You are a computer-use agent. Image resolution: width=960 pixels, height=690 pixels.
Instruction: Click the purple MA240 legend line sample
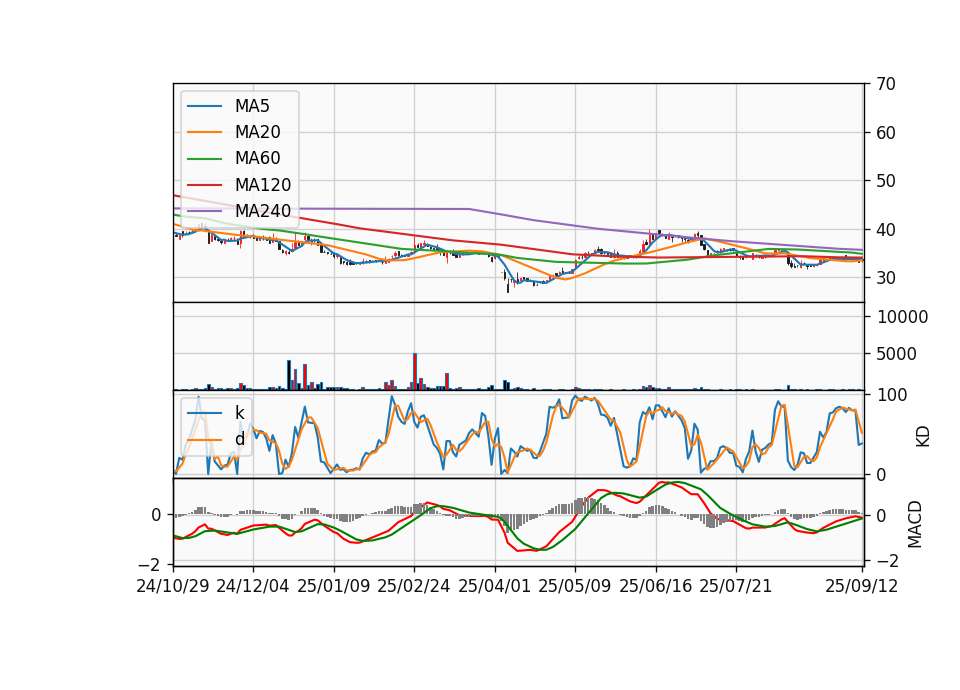(204, 211)
